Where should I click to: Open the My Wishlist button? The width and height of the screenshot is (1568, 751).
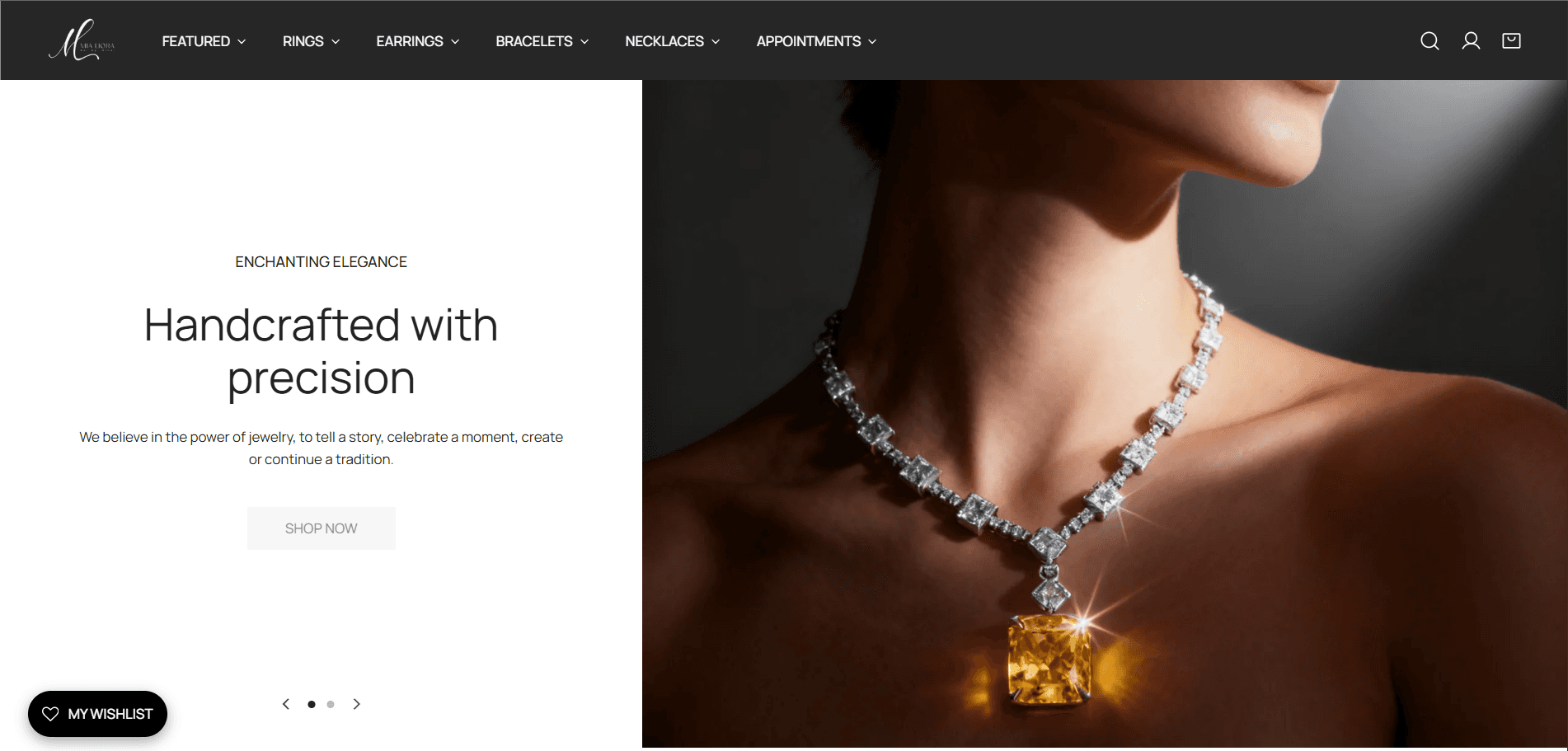point(97,714)
